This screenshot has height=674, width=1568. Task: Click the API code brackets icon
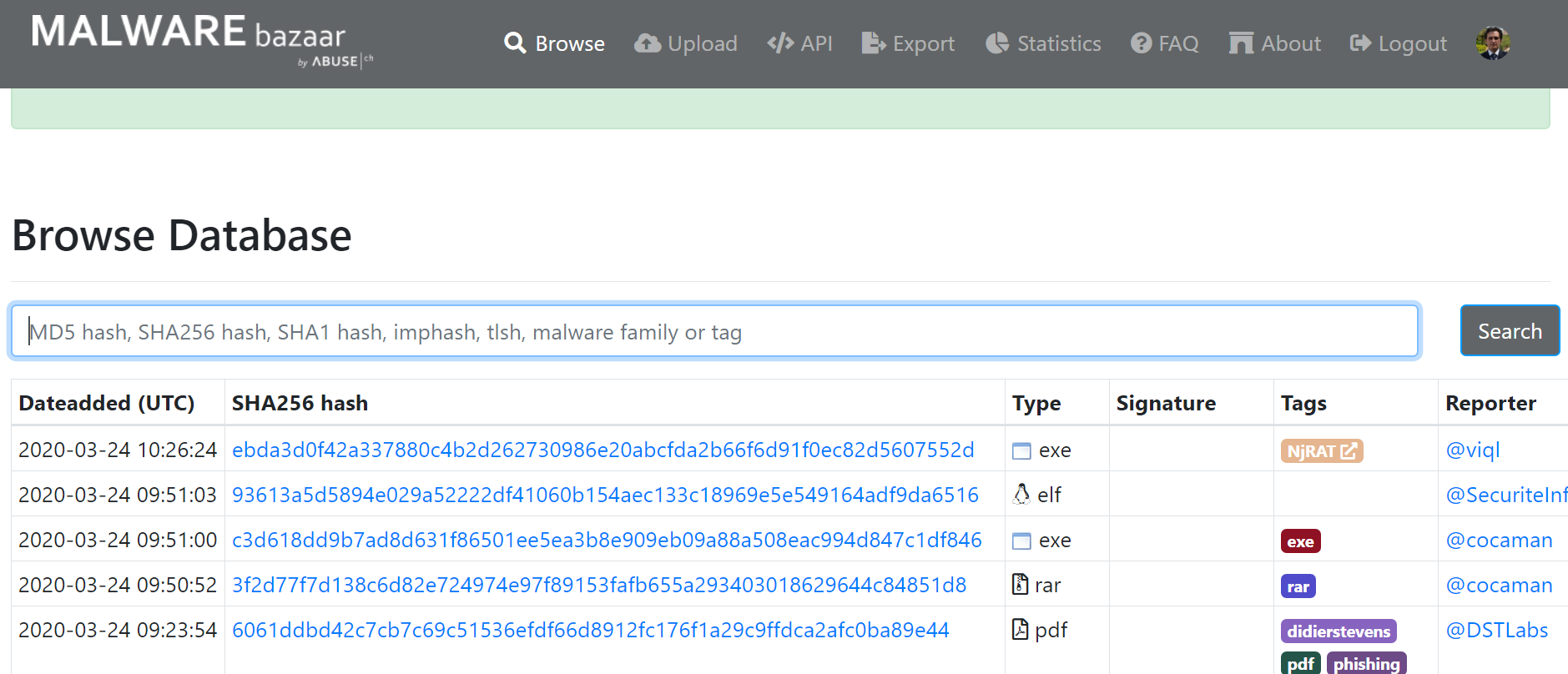(x=780, y=43)
